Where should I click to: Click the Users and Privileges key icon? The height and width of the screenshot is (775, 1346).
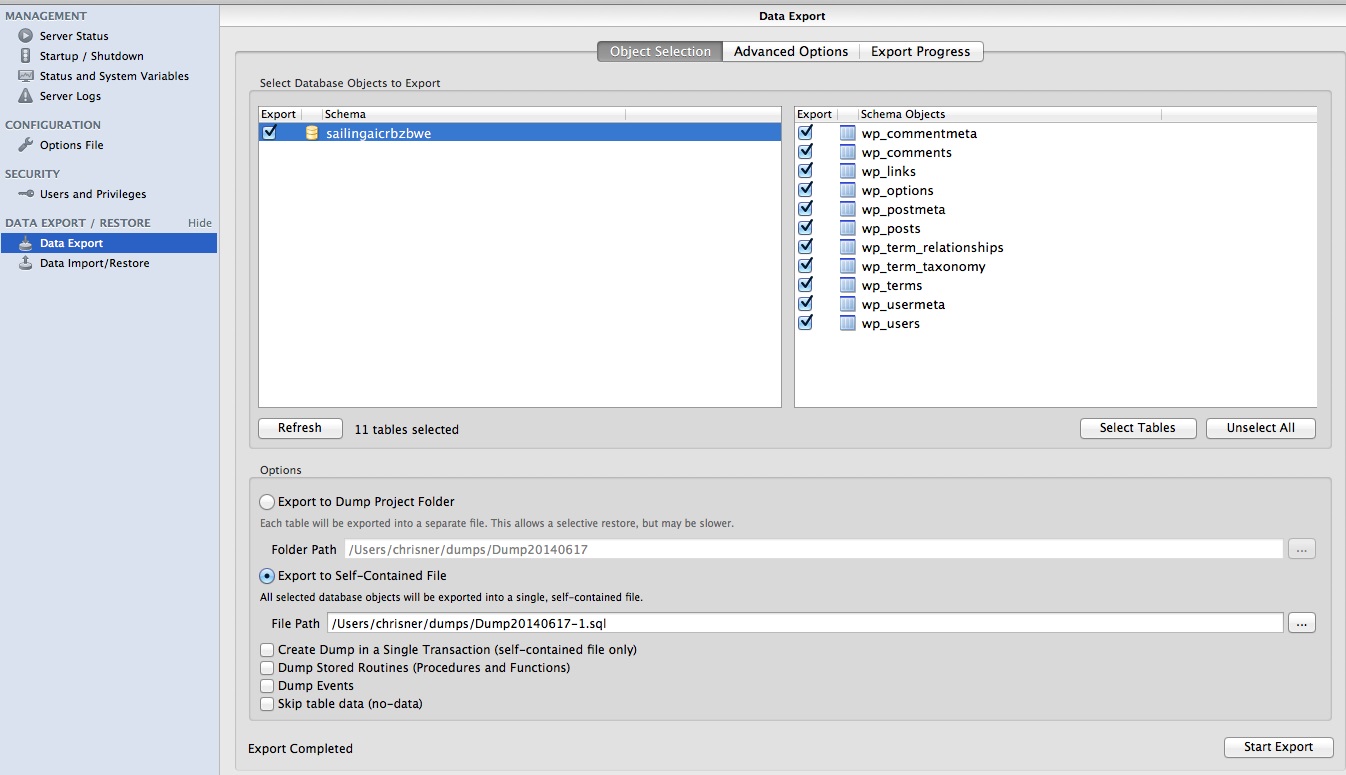point(26,194)
